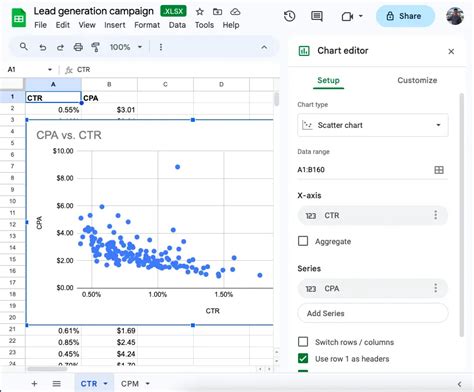
Task: Expand the name box A1 dropdown
Action: (50, 70)
